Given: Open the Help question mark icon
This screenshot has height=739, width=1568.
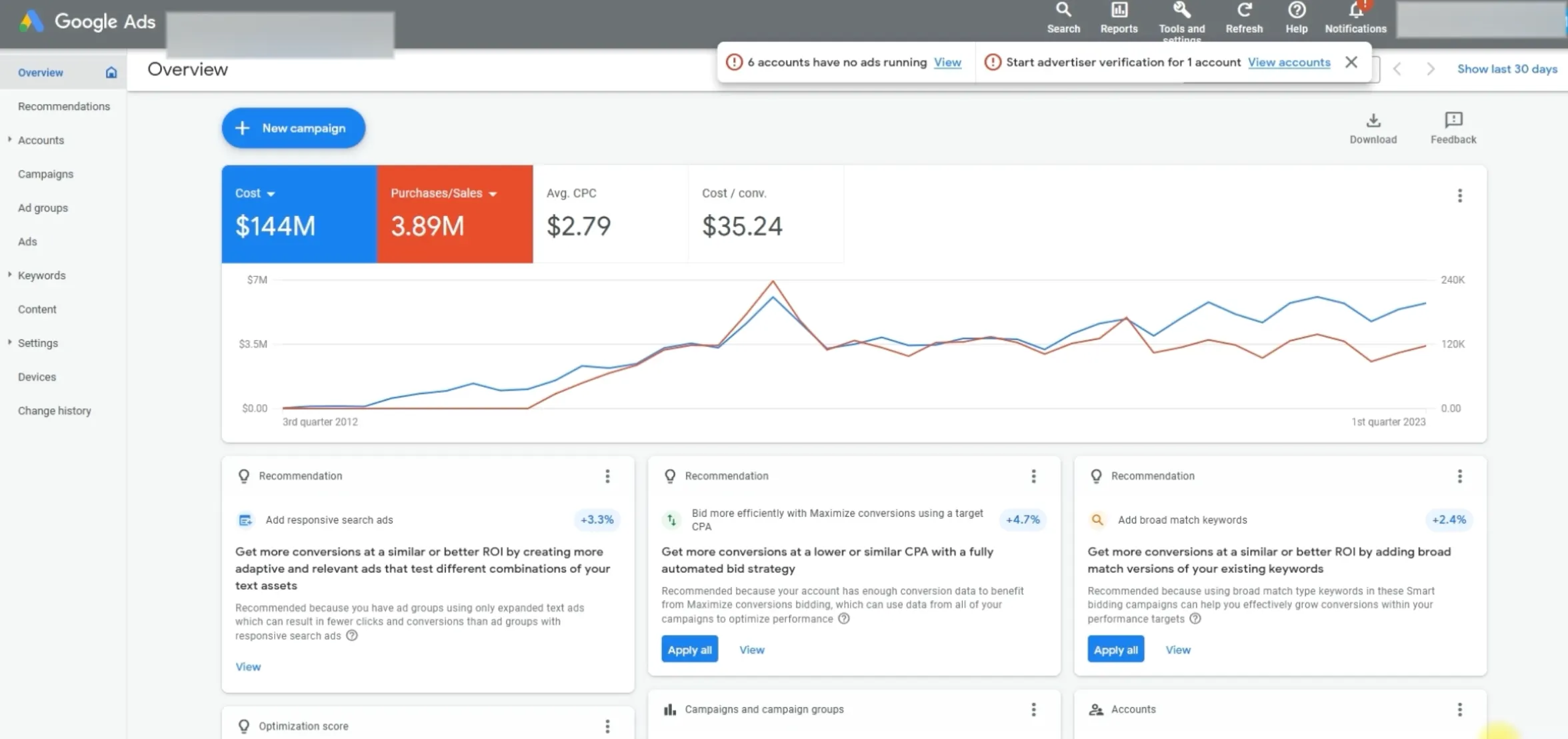Looking at the screenshot, I should pos(1296,17).
